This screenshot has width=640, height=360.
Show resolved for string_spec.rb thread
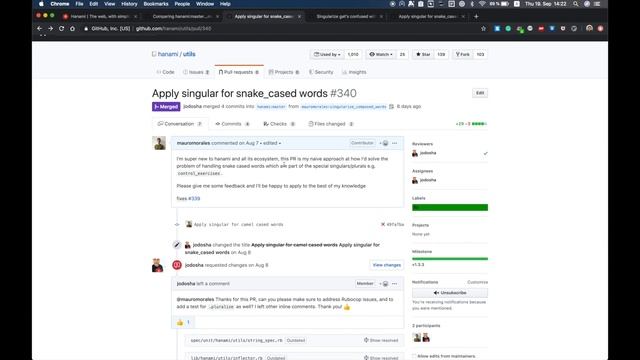381,340
